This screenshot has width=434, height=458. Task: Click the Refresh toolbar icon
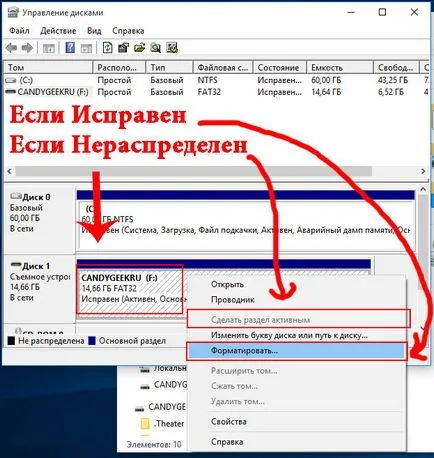[107, 48]
